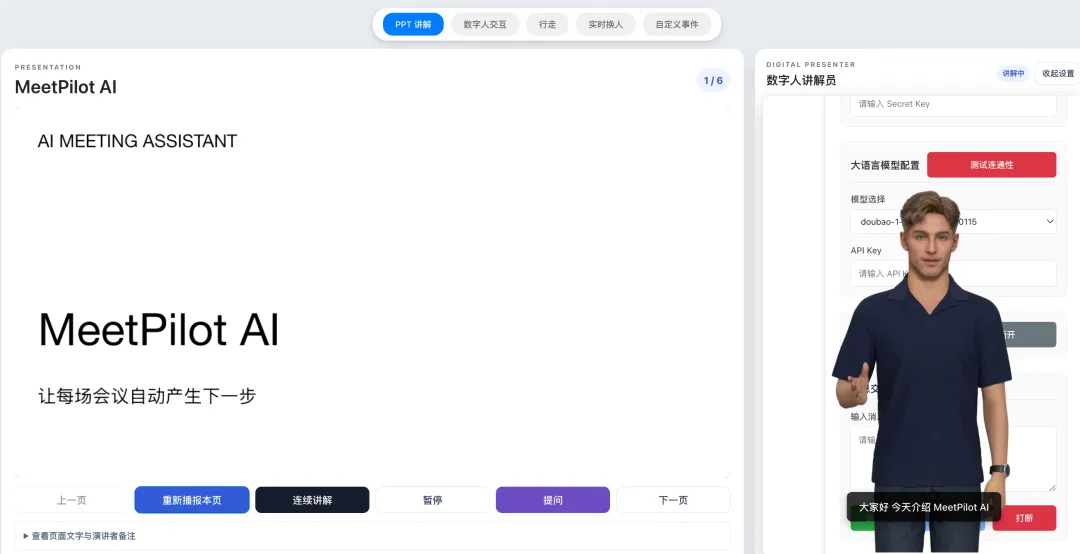Switch to the PPT 讲解 tab
The image size is (1080, 554).
[x=413, y=24]
